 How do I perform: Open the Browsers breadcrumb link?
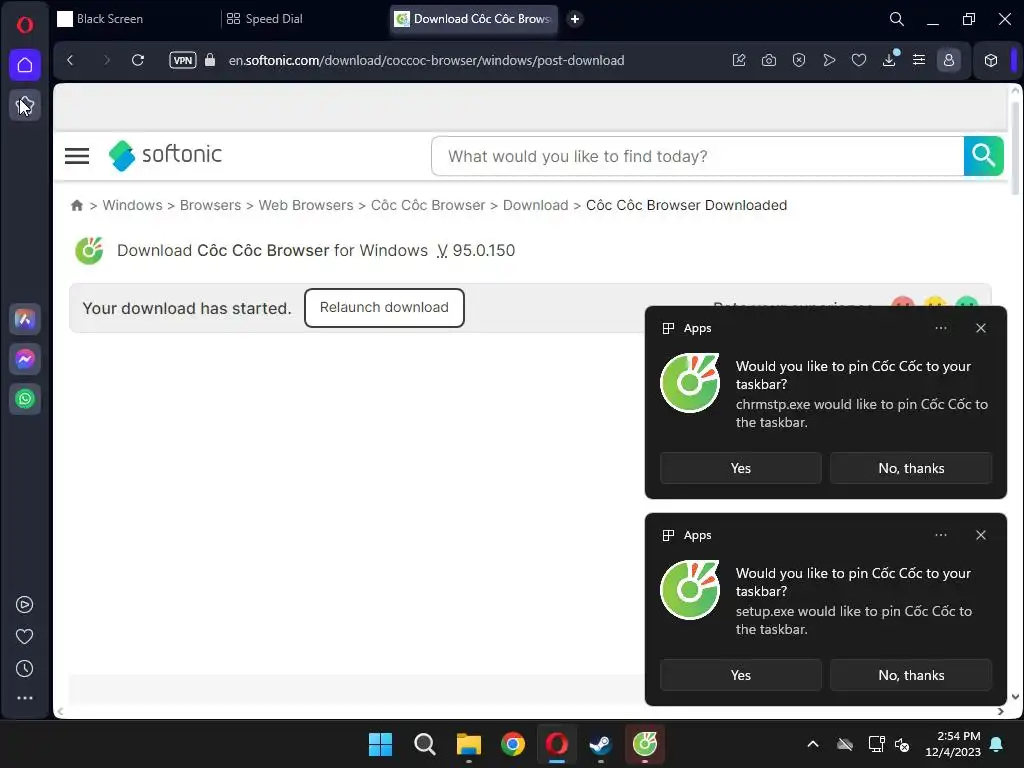tap(210, 205)
